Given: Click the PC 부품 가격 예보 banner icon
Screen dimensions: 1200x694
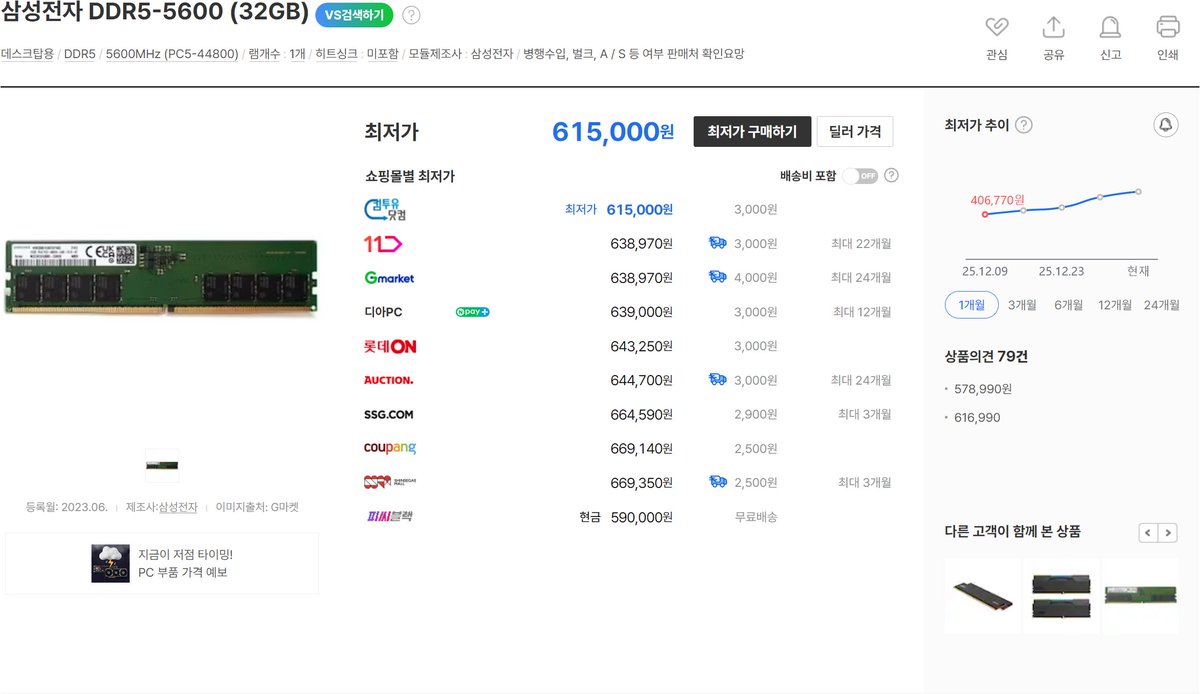Looking at the screenshot, I should coord(110,563).
